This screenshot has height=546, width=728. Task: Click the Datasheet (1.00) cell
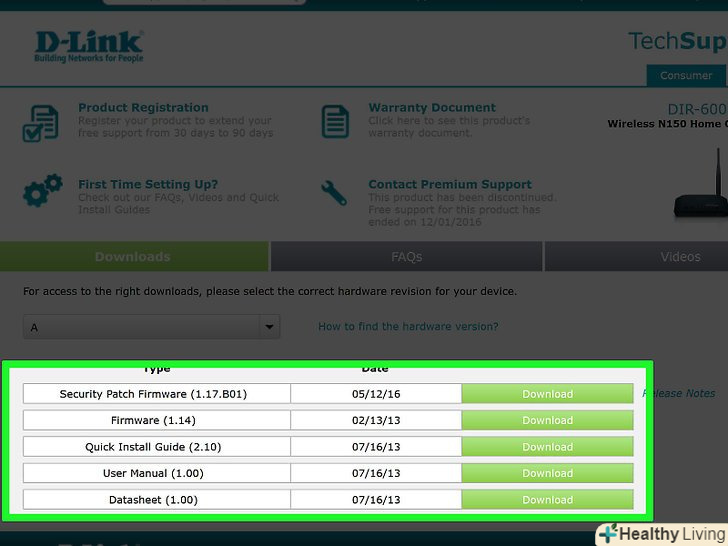pos(157,500)
